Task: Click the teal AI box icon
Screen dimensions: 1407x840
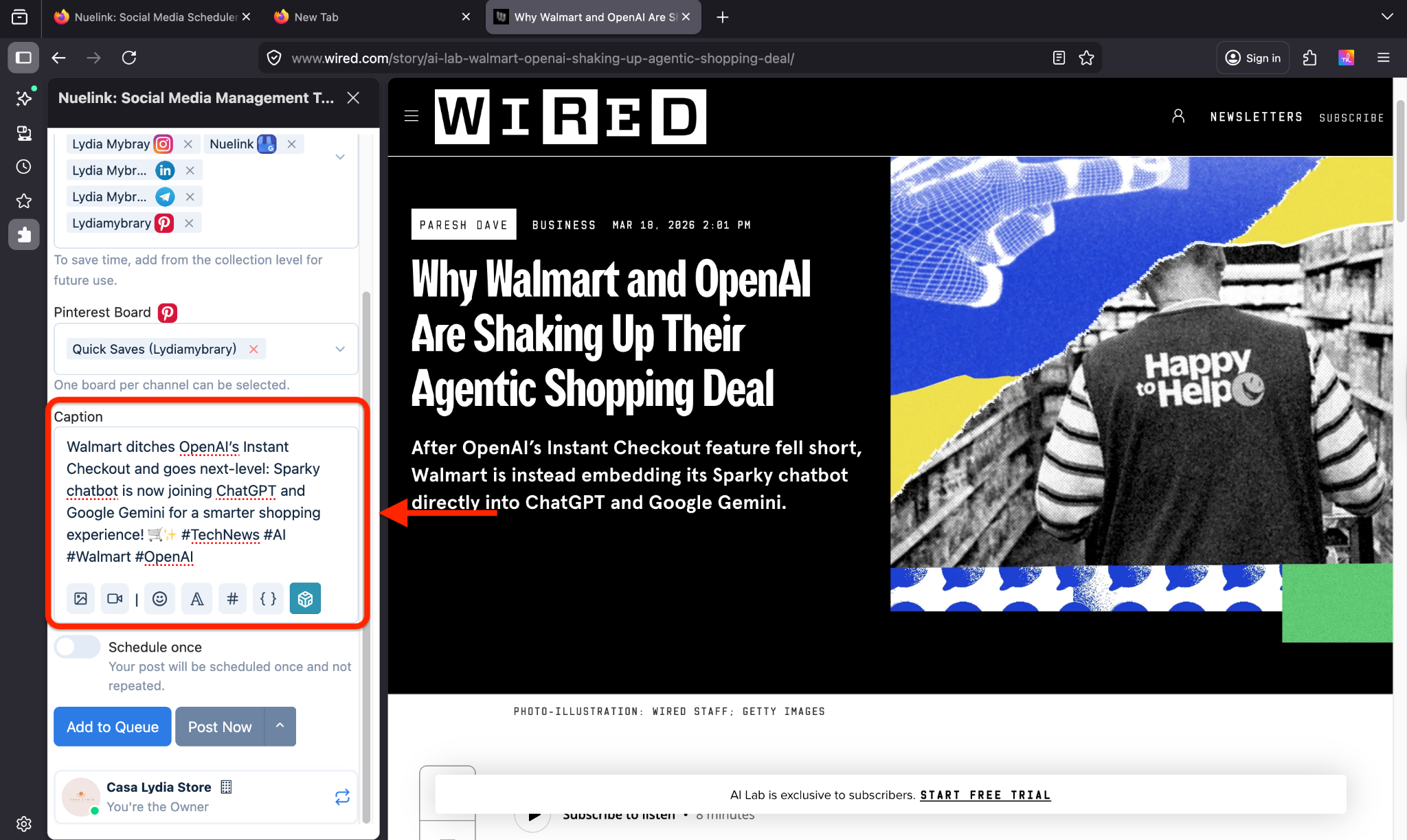Action: click(x=305, y=598)
